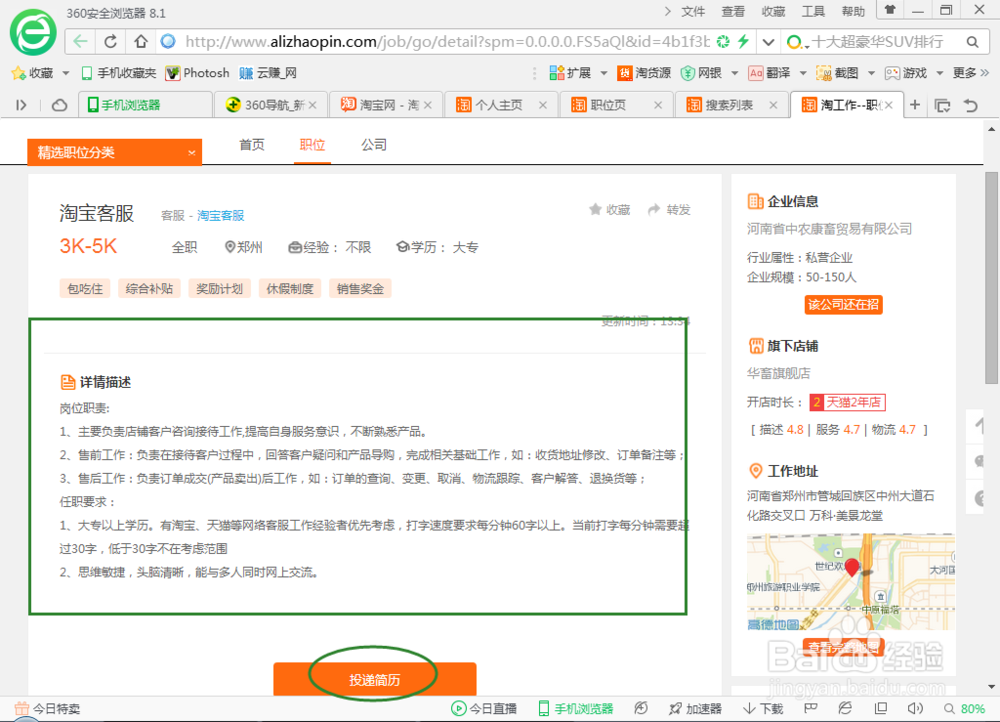
Task: Switch to the 手机浏览器 tab
Action: 145,105
